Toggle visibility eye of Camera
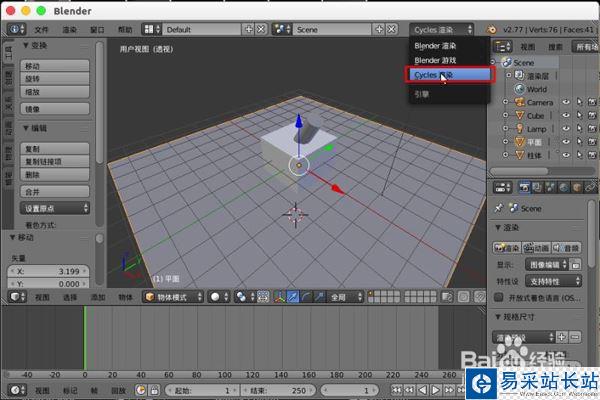This screenshot has height=400, width=600. pyautogui.click(x=566, y=102)
